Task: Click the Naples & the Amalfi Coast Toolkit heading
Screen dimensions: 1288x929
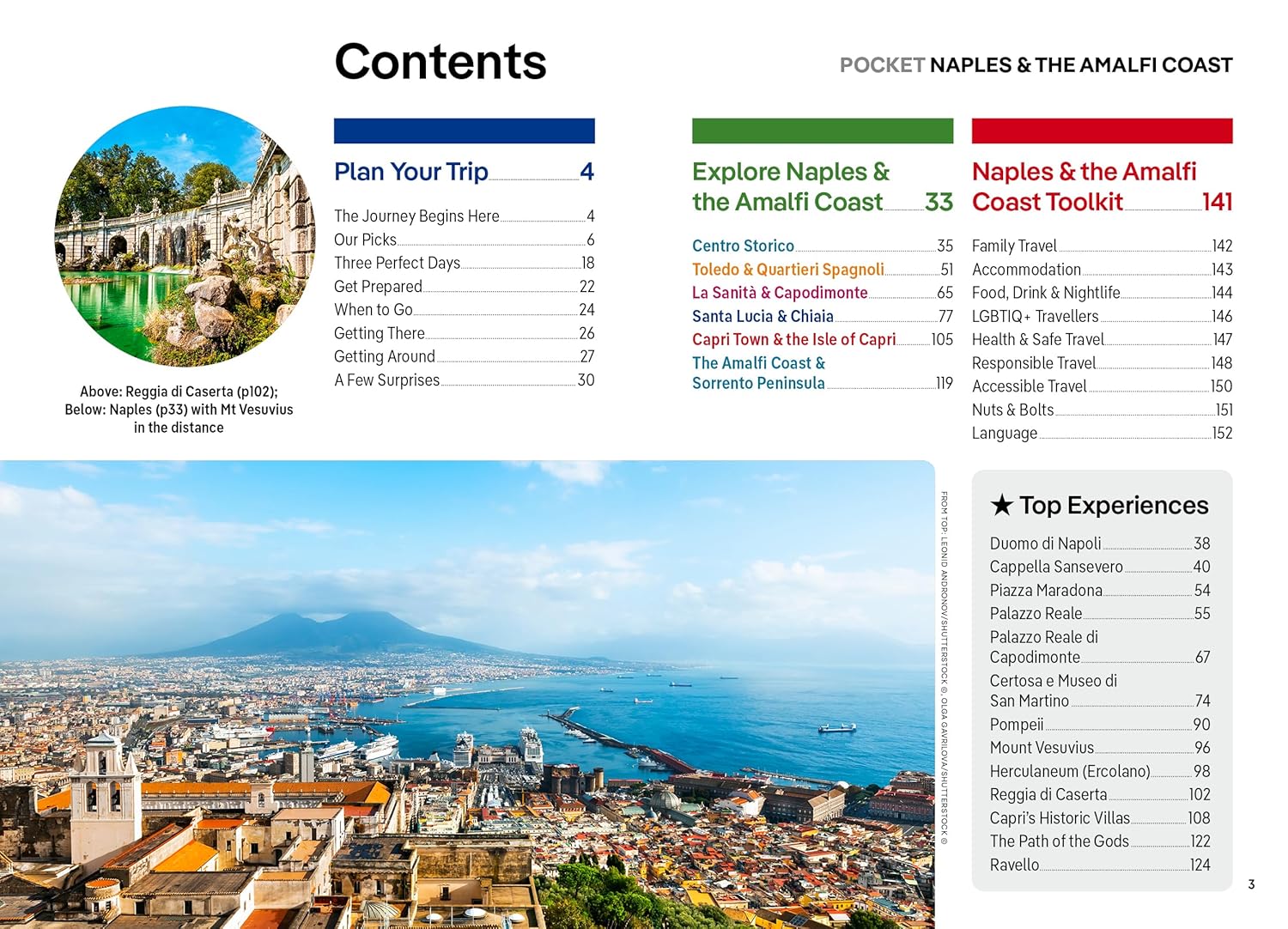Action: [1084, 186]
